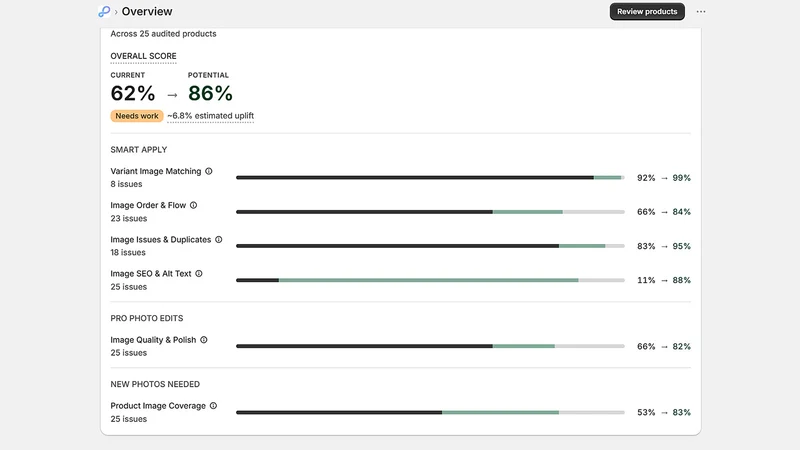800x450 pixels.
Task: Open the three-dot more actions menu
Action: tap(701, 11)
